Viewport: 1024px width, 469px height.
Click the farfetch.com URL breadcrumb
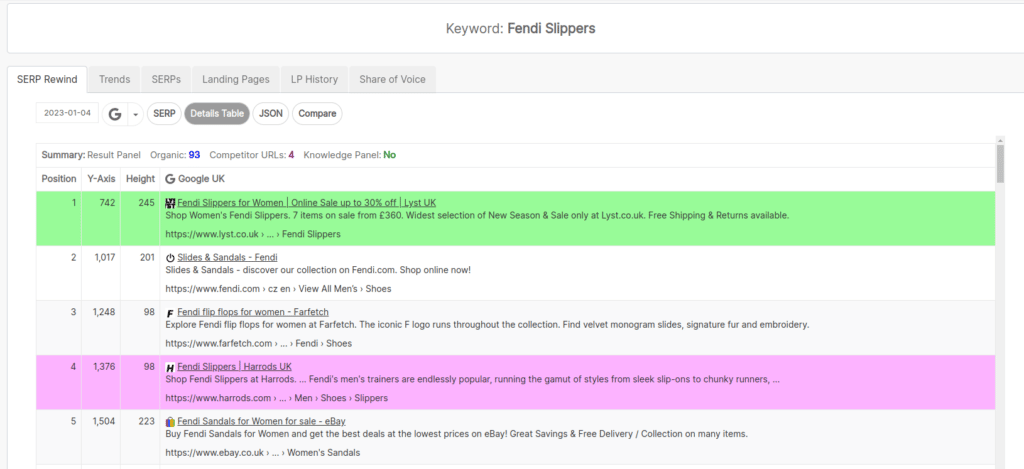259,343
